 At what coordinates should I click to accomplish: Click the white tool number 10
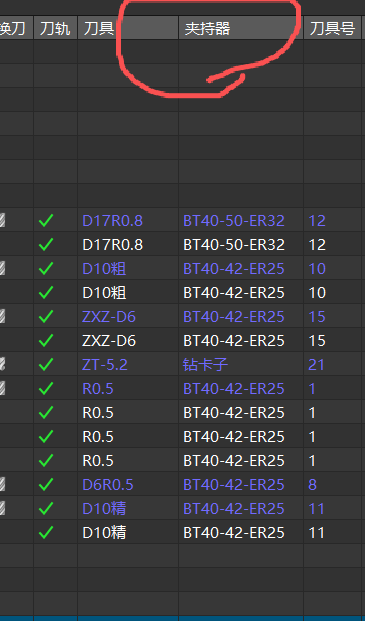317,293
